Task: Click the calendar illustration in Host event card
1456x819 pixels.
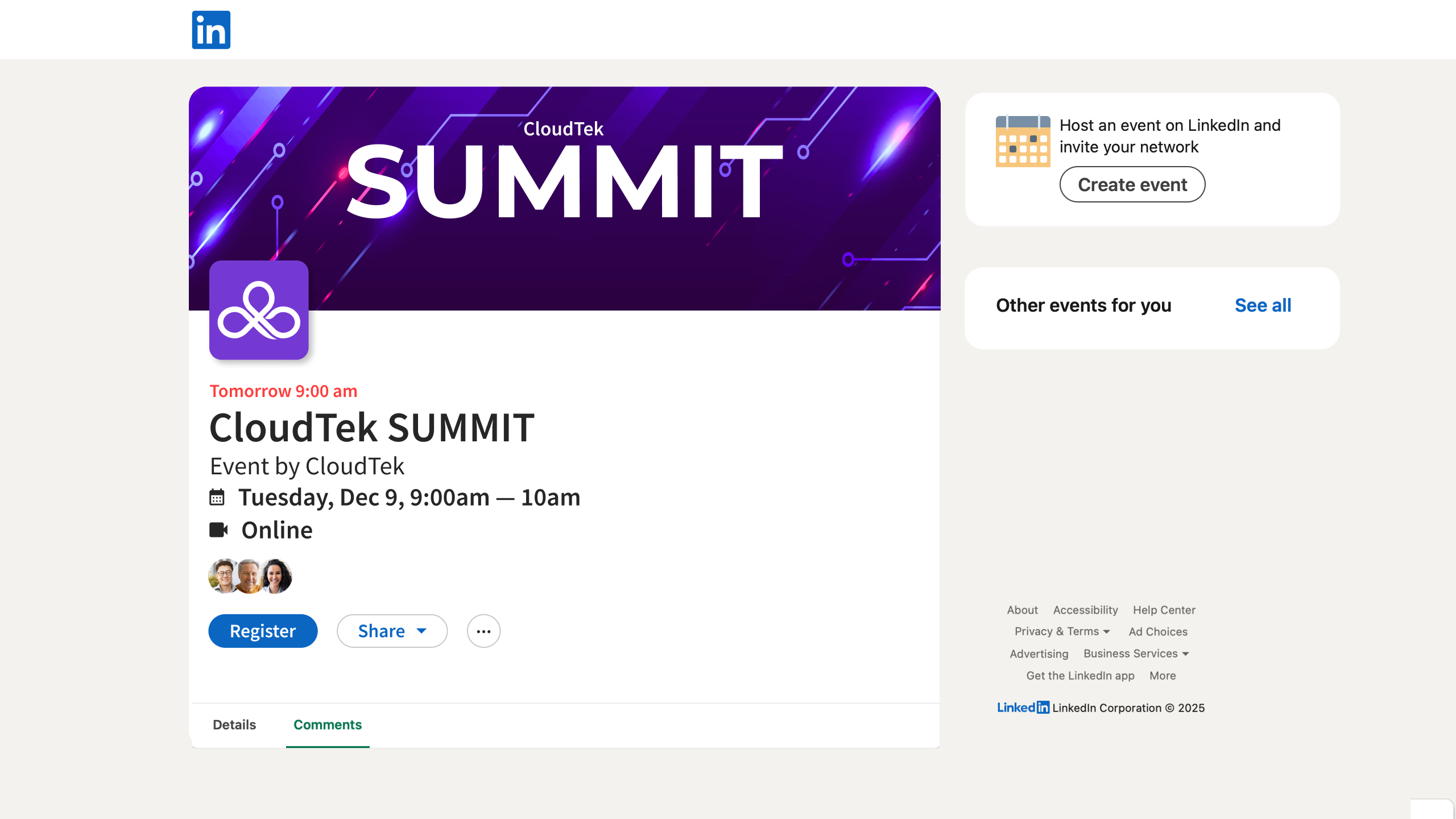Action: pyautogui.click(x=1023, y=142)
